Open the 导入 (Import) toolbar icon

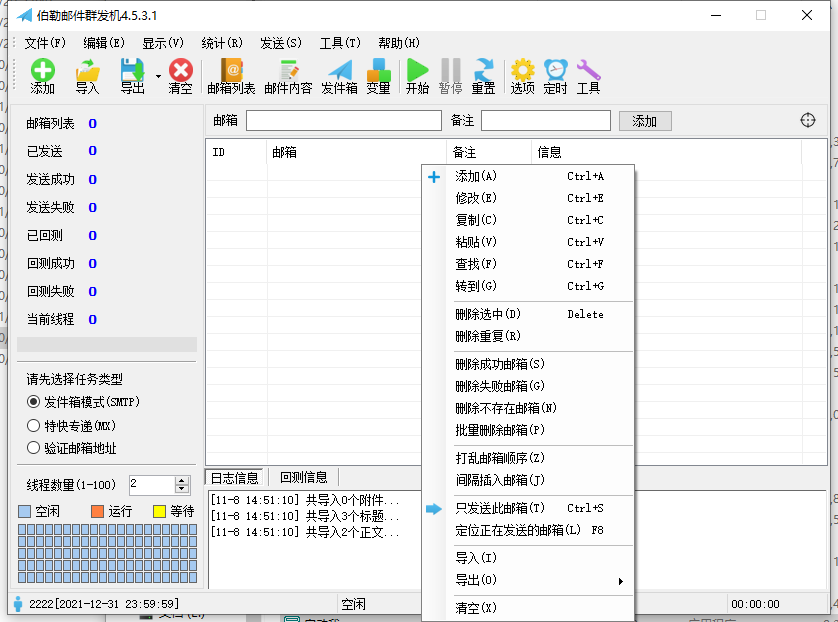coord(88,76)
